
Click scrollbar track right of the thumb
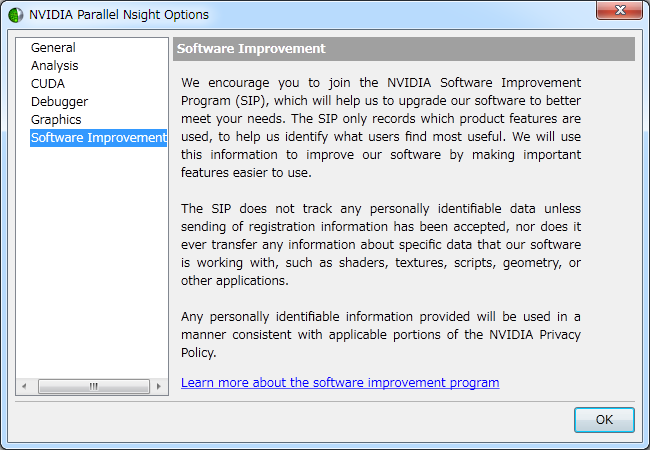coord(135,386)
